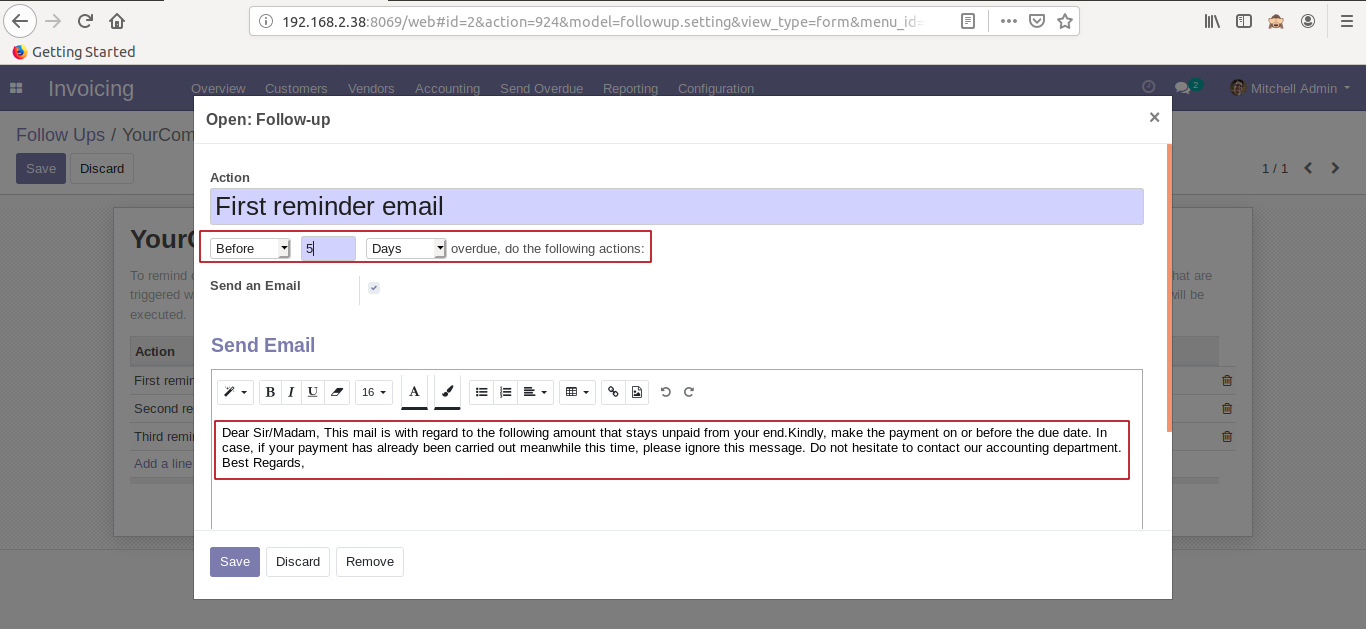This screenshot has height=629, width=1366.
Task: Open the Getting Started bookmark
Action: coord(74,52)
